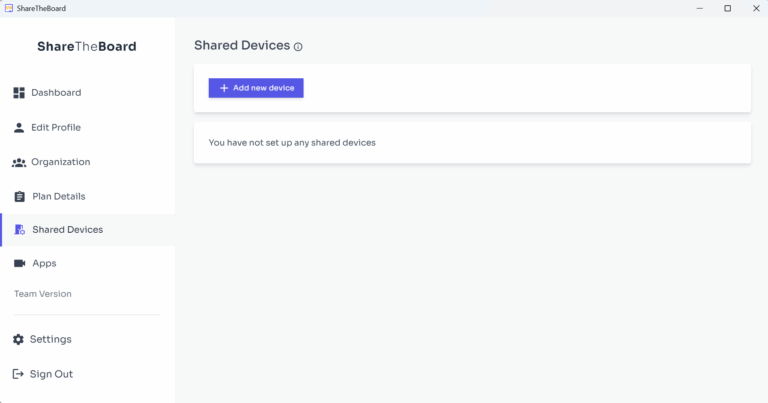Click the Organization group icon

[x=19, y=162]
